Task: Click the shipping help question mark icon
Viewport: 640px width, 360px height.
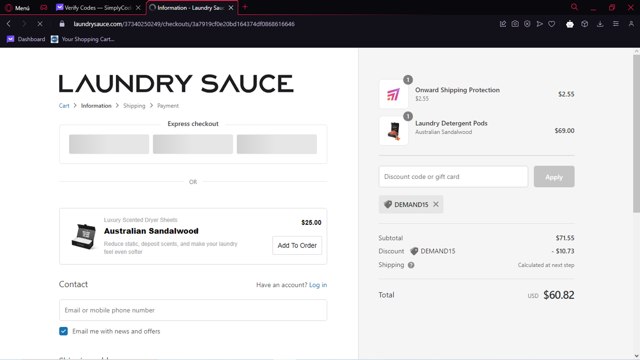Action: coord(411,265)
